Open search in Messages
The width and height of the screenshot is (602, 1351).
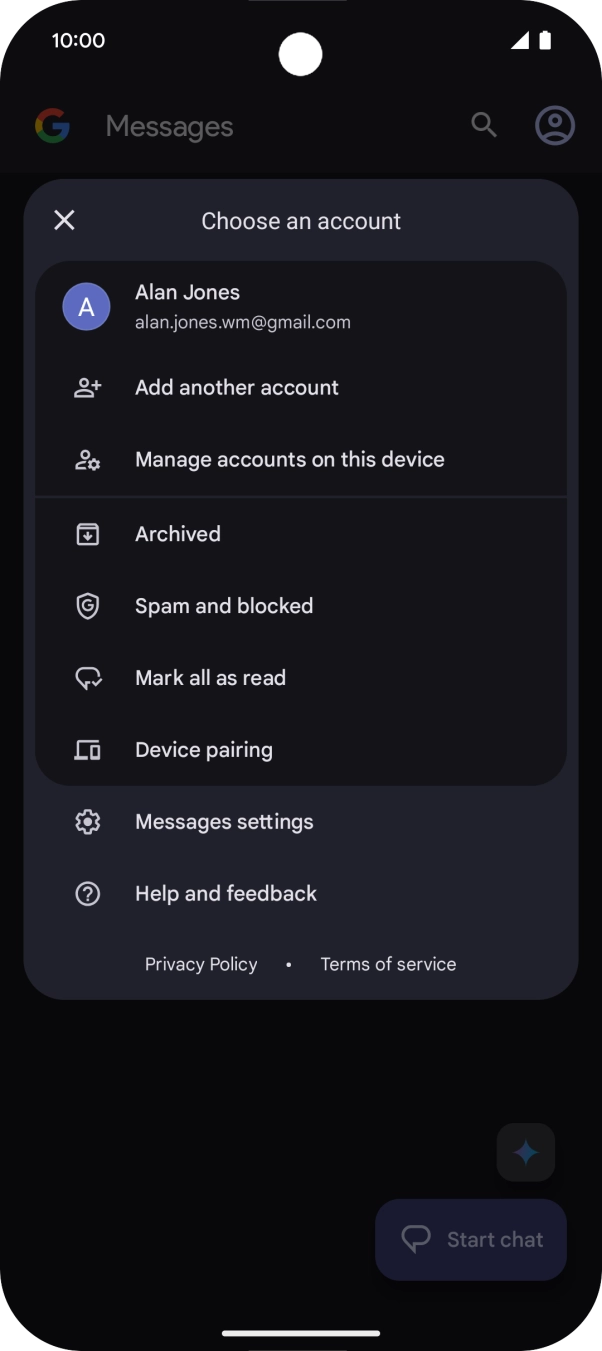click(x=483, y=125)
